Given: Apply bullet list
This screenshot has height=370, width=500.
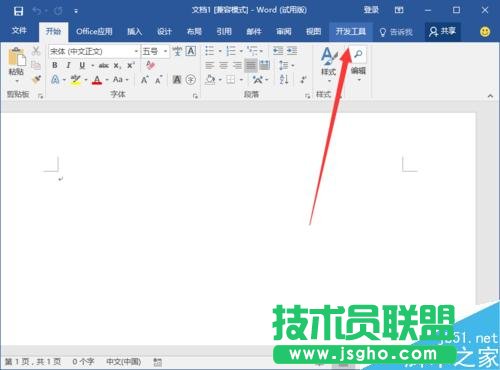Looking at the screenshot, I should click(210, 51).
